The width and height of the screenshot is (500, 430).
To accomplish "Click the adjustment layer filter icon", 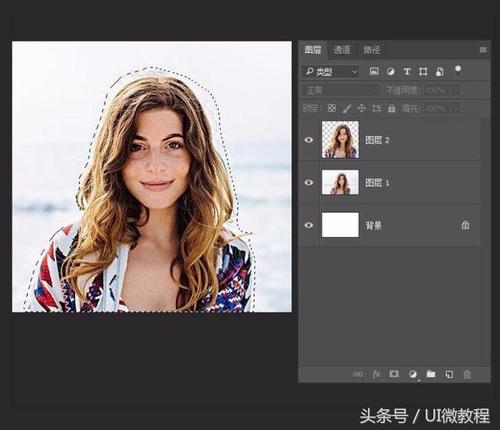I will coord(390,71).
